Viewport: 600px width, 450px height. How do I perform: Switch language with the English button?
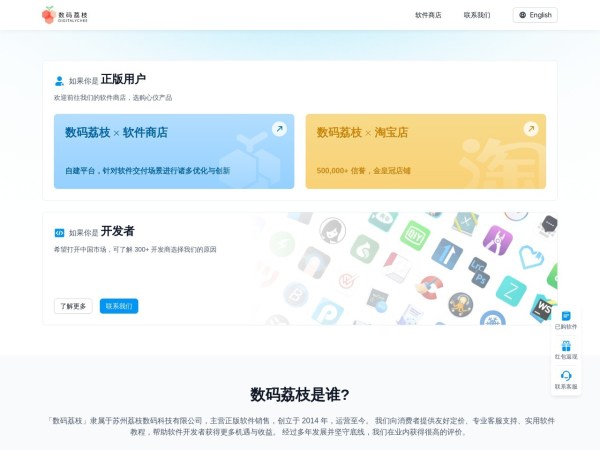click(535, 15)
